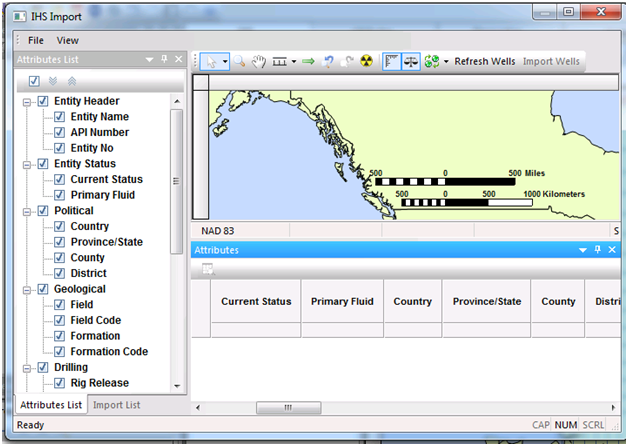Click the Import Wells button
Screen dimensions: 628x446
click(552, 61)
